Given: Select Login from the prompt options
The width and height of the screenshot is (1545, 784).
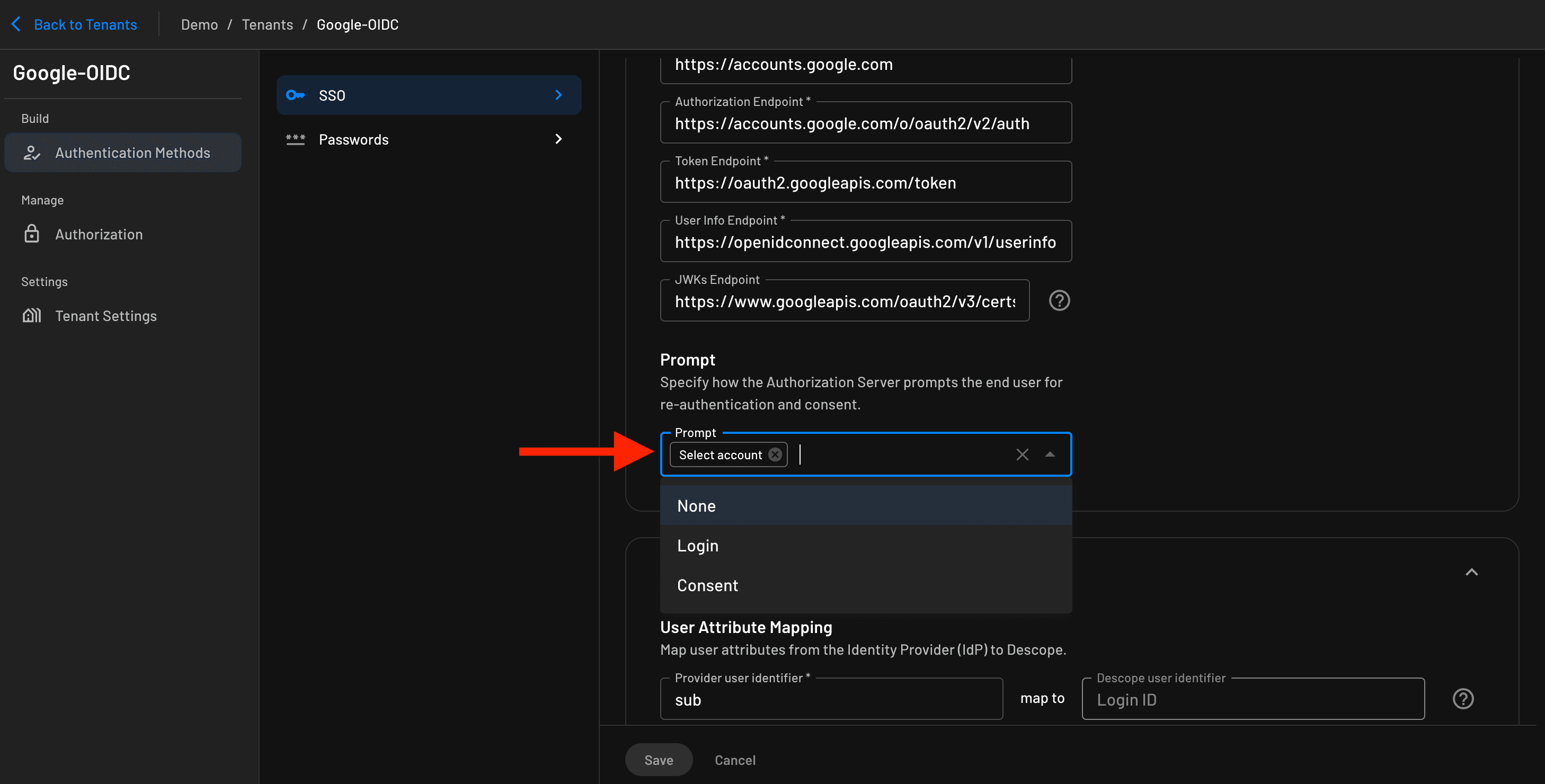Looking at the screenshot, I should coord(698,545).
